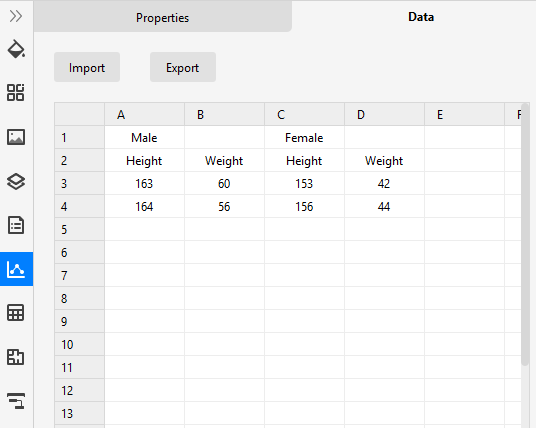Select the cell containing 56
The width and height of the screenshot is (536, 428).
[225, 206]
